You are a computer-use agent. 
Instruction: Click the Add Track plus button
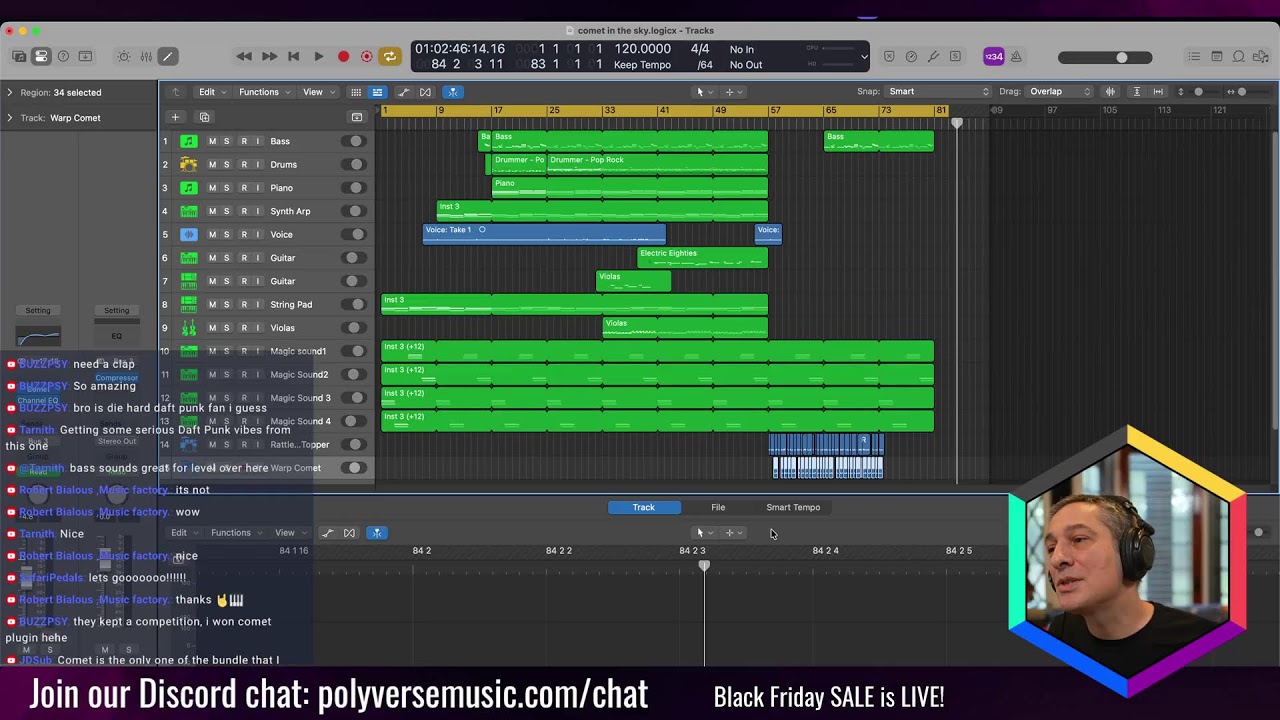pos(175,117)
